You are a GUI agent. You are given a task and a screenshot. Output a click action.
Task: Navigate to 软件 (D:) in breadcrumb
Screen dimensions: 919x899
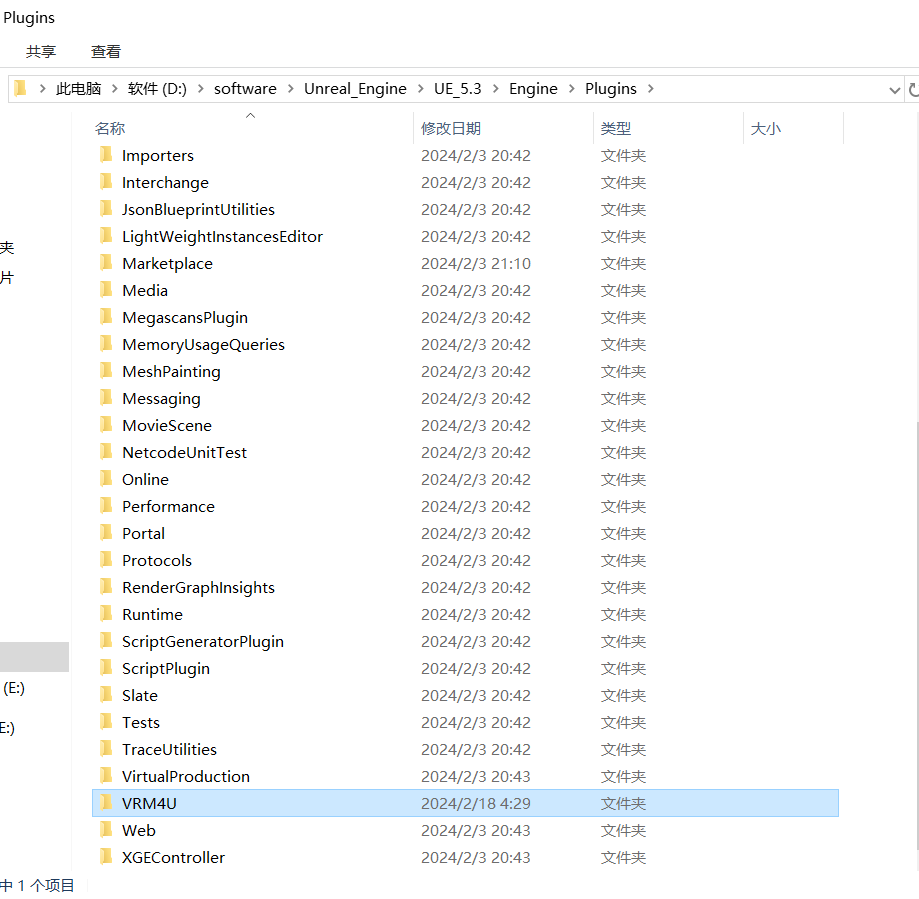pos(157,88)
